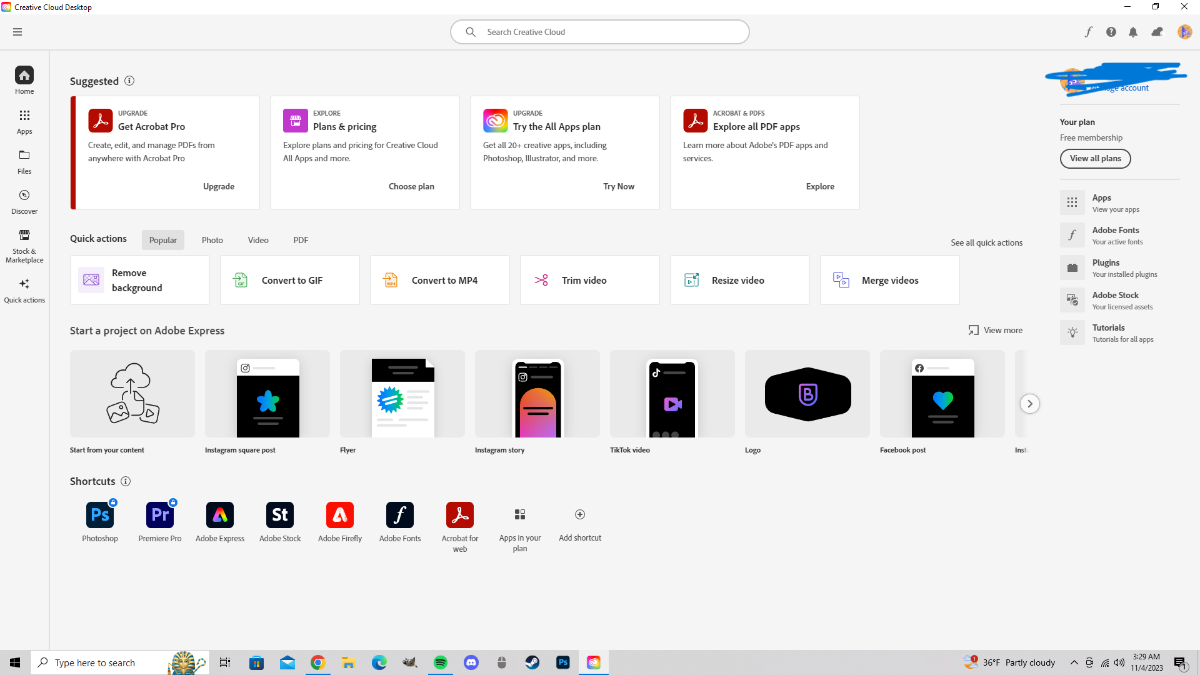Show next Adobe Express templates with arrow
Image resolution: width=1200 pixels, height=675 pixels.
[x=1030, y=404]
